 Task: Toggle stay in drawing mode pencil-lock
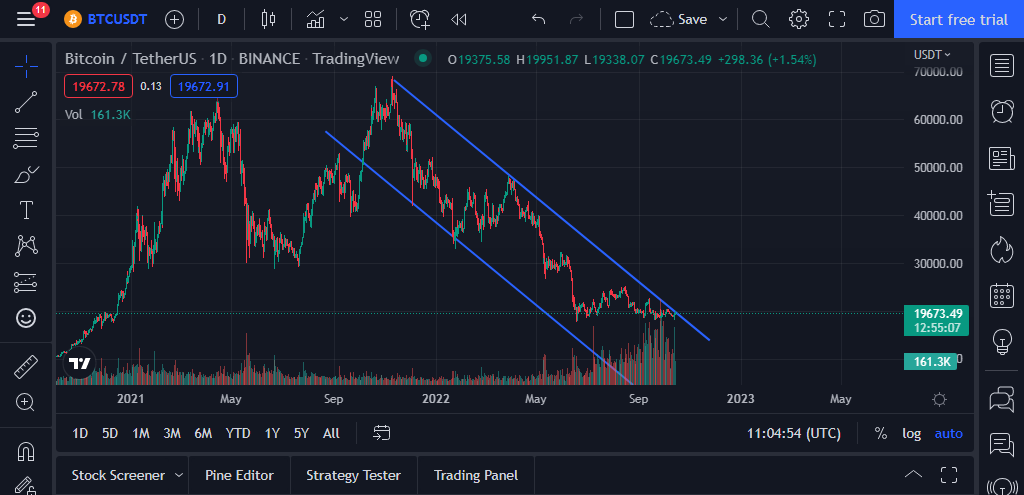pyautogui.click(x=26, y=487)
